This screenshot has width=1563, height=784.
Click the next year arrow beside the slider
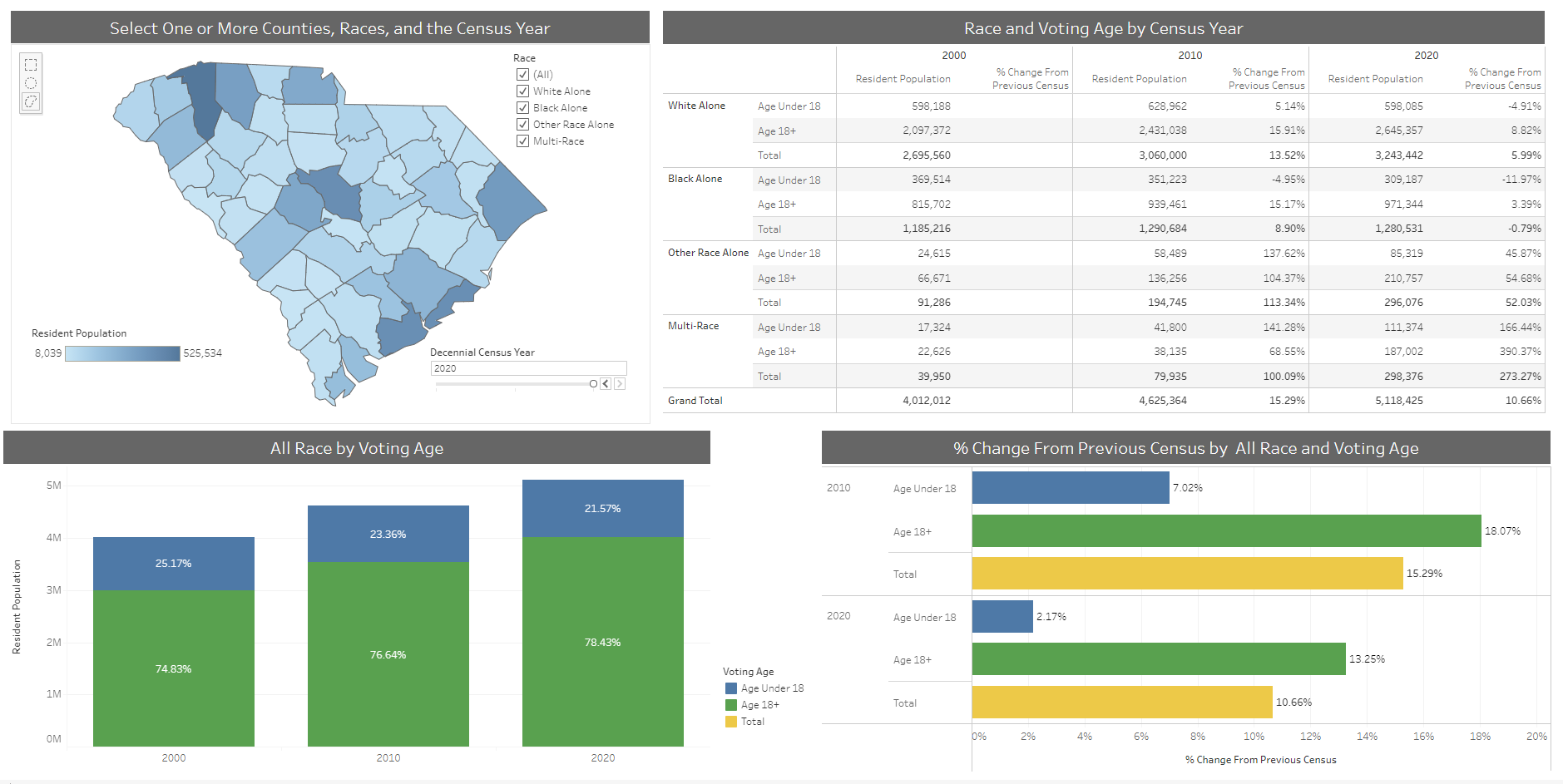pyautogui.click(x=620, y=383)
